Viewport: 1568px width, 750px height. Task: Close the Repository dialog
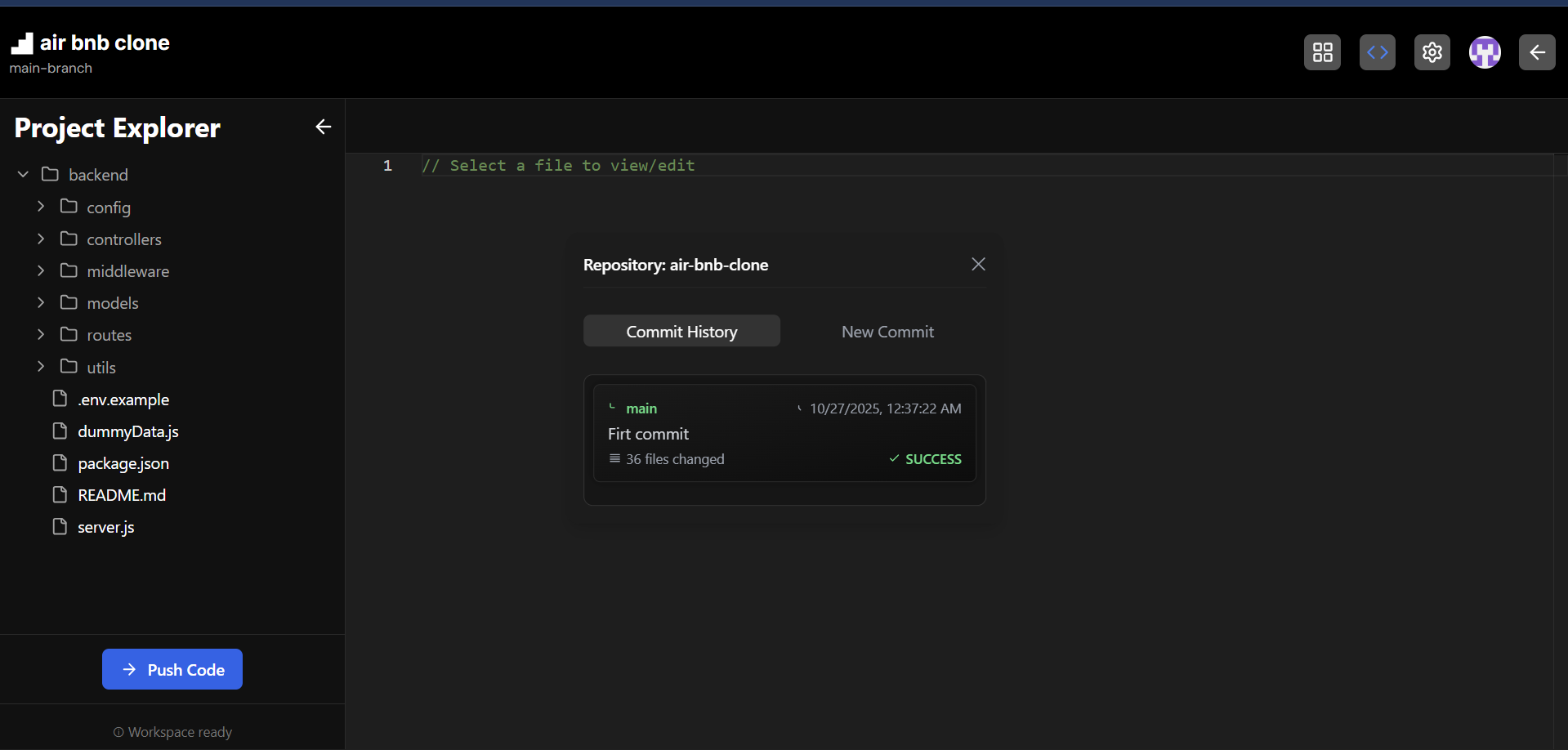(978, 264)
